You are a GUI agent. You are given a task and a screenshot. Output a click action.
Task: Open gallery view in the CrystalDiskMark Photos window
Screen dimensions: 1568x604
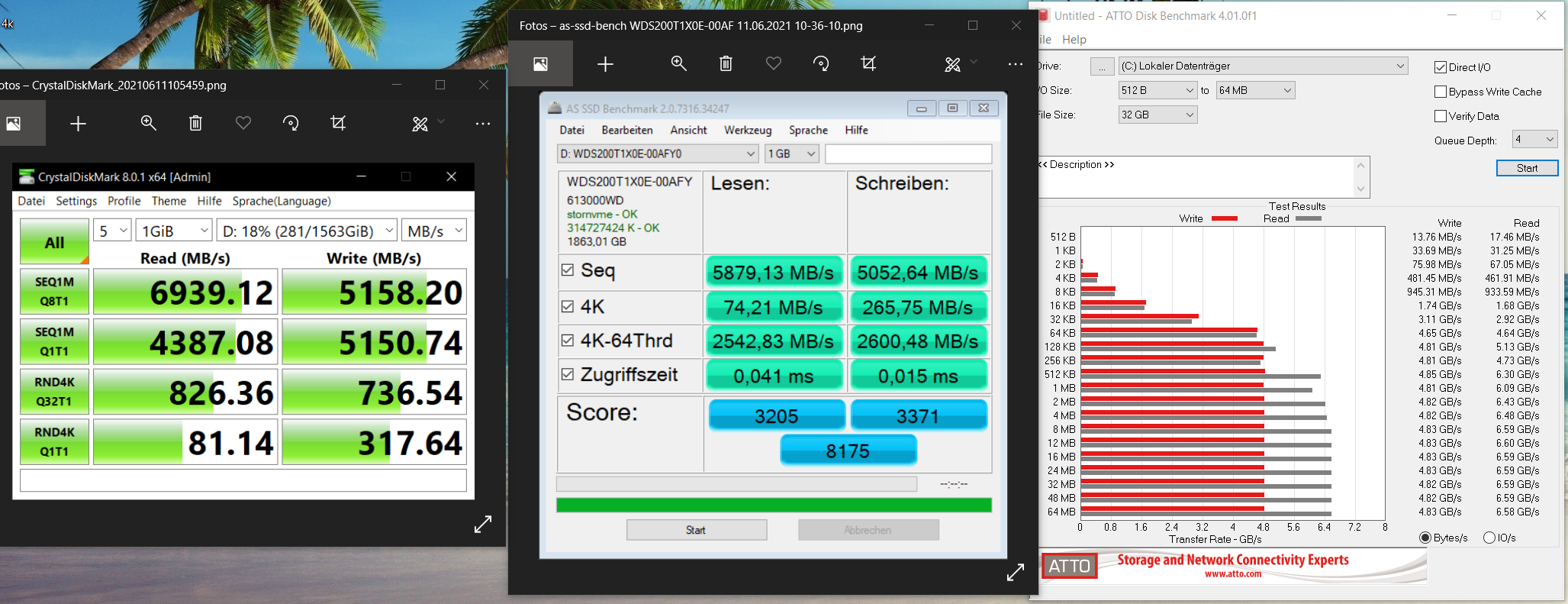pyautogui.click(x=14, y=124)
